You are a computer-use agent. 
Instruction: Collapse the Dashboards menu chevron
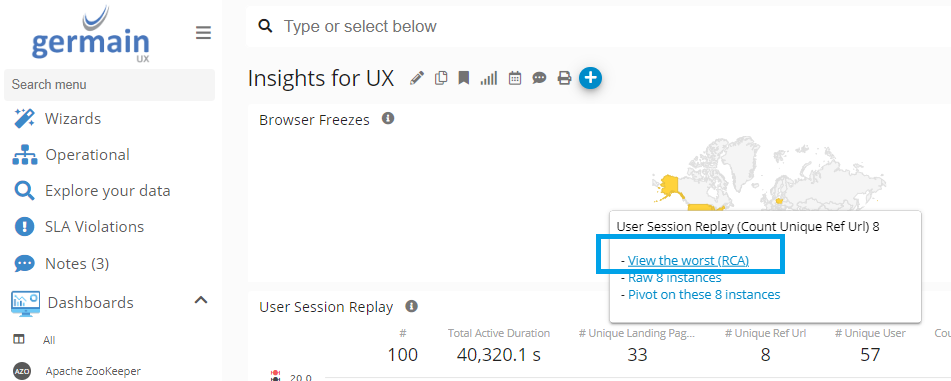(201, 300)
